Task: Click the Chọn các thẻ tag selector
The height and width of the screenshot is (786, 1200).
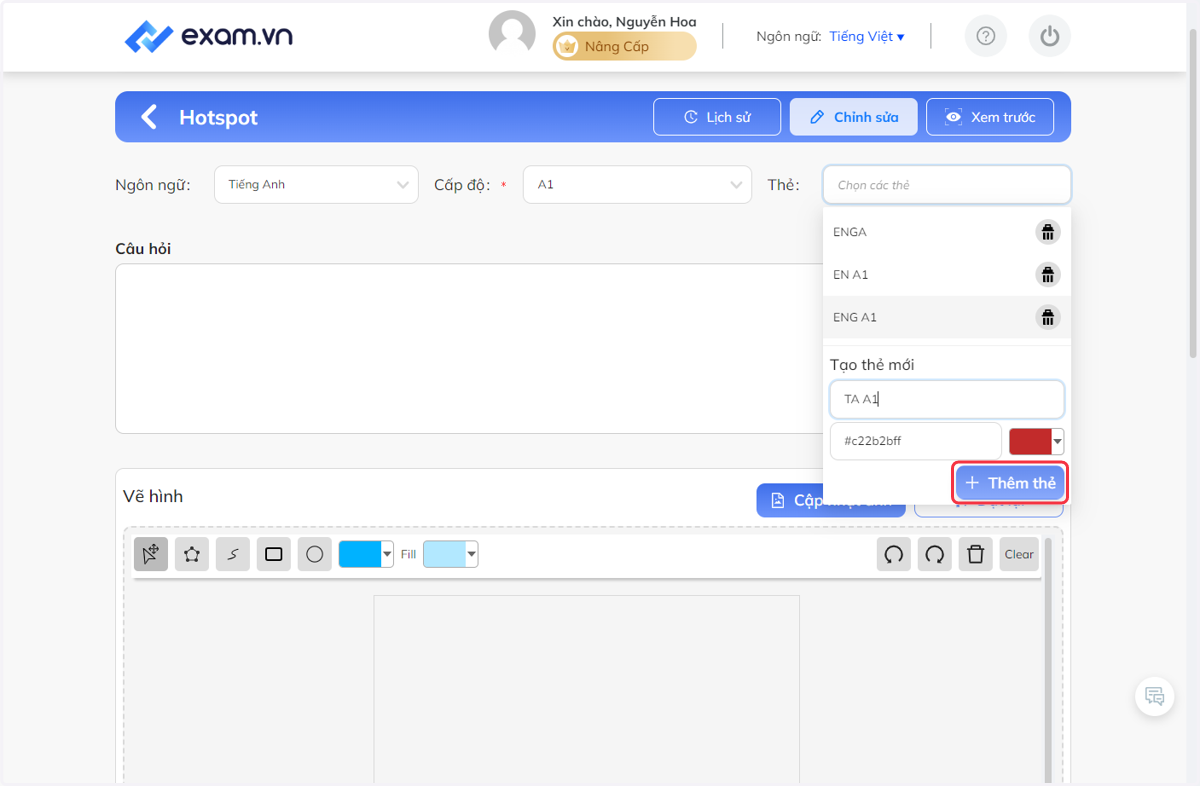Action: 947,185
